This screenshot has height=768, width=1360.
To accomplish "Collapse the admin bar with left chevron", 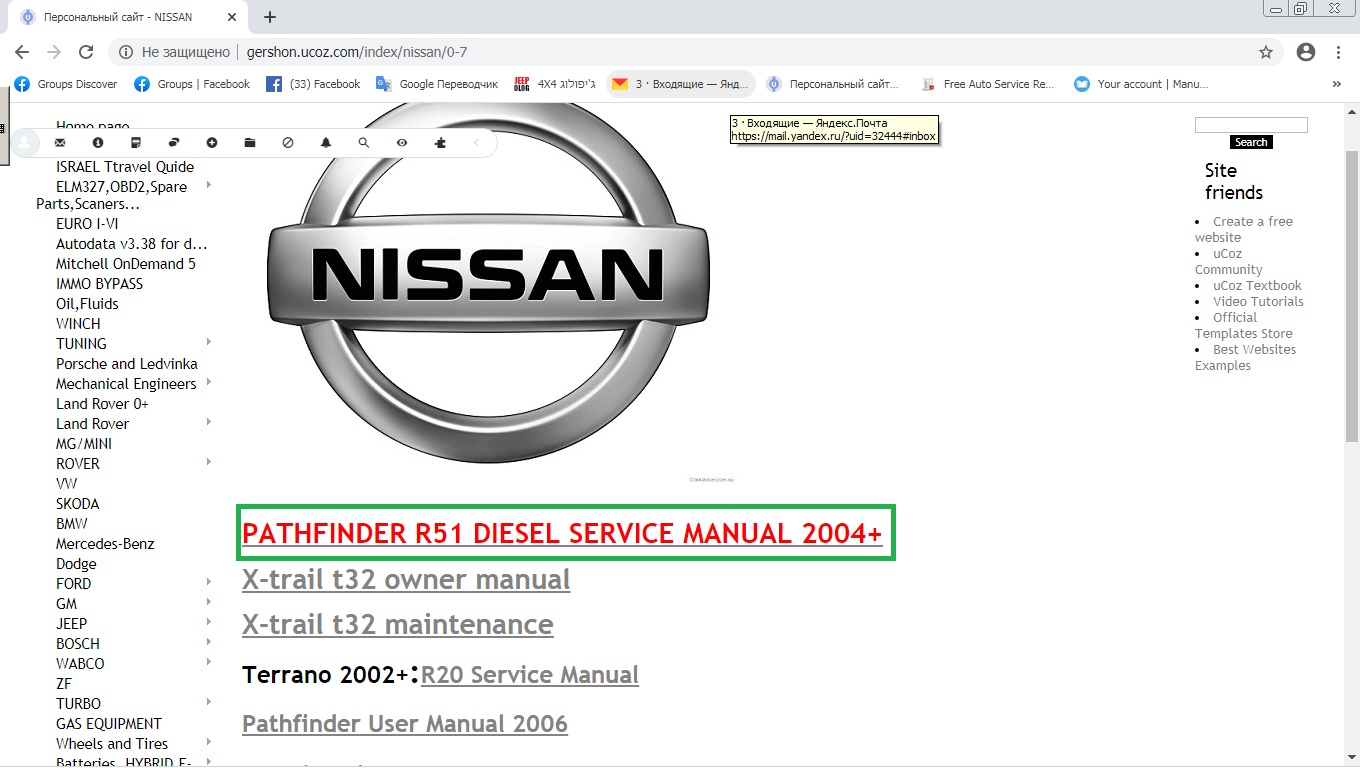I will tap(477, 143).
